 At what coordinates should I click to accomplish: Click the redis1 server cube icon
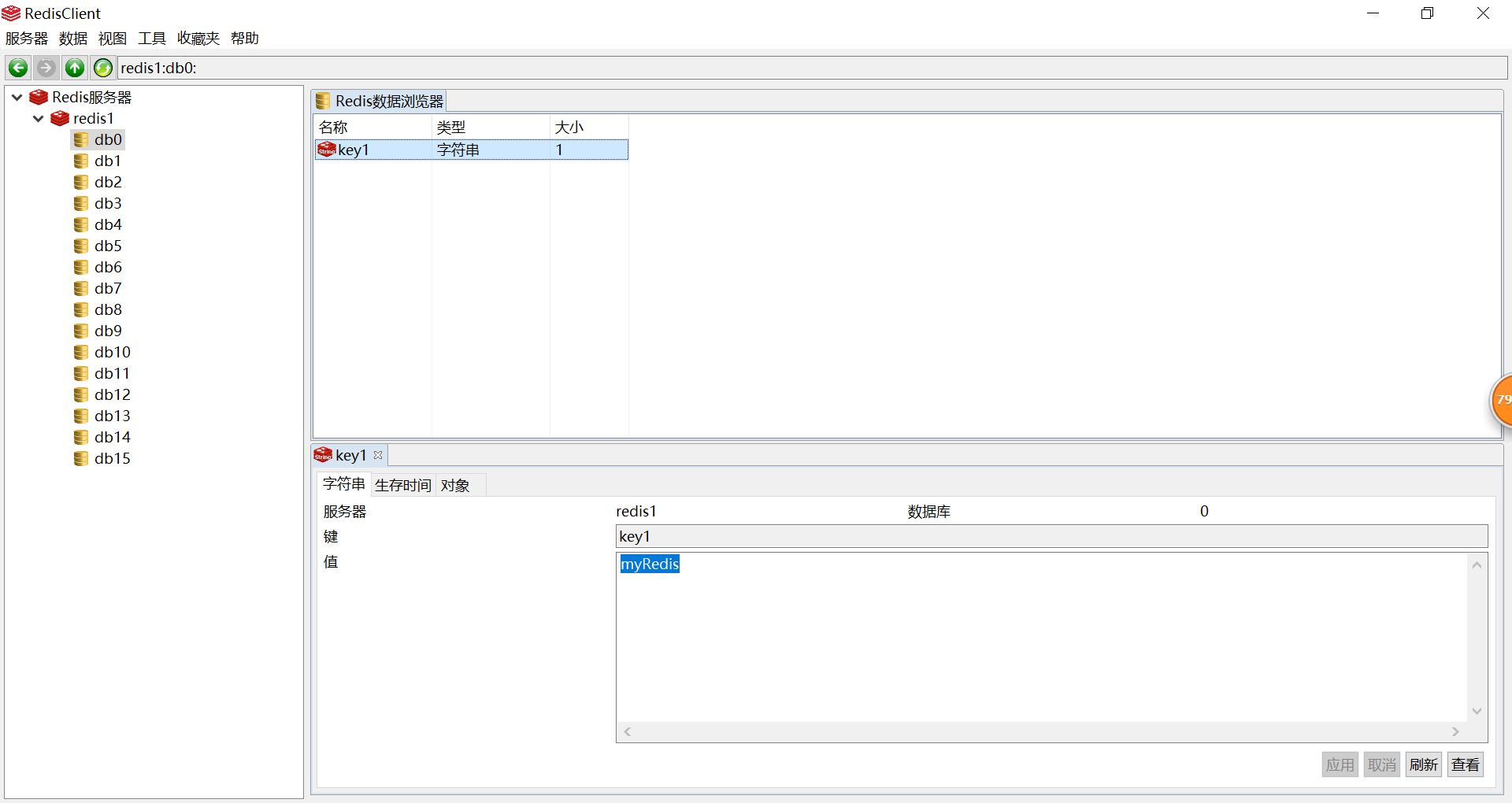[x=60, y=118]
